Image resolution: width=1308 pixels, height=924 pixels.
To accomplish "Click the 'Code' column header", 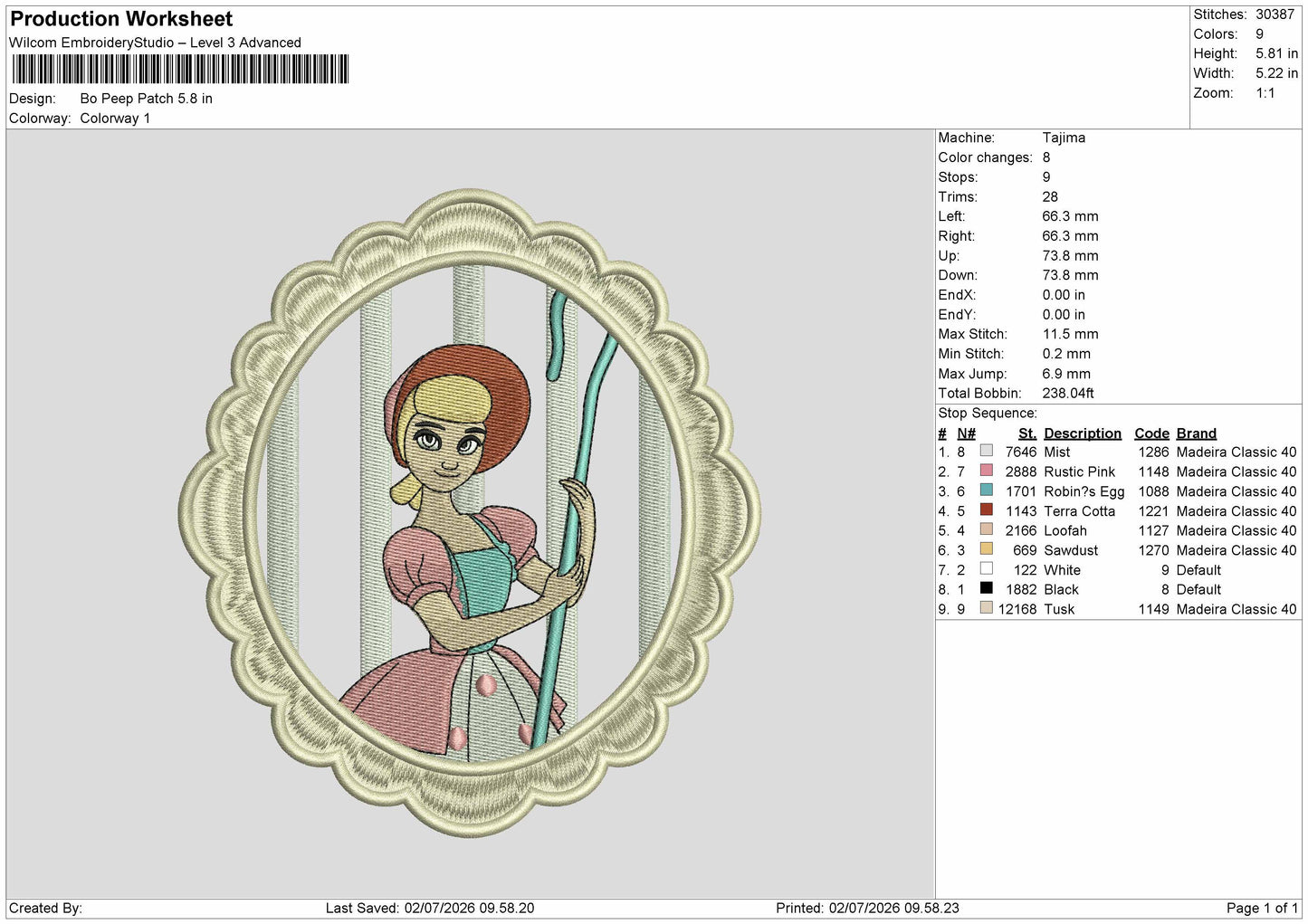I will [x=1152, y=433].
